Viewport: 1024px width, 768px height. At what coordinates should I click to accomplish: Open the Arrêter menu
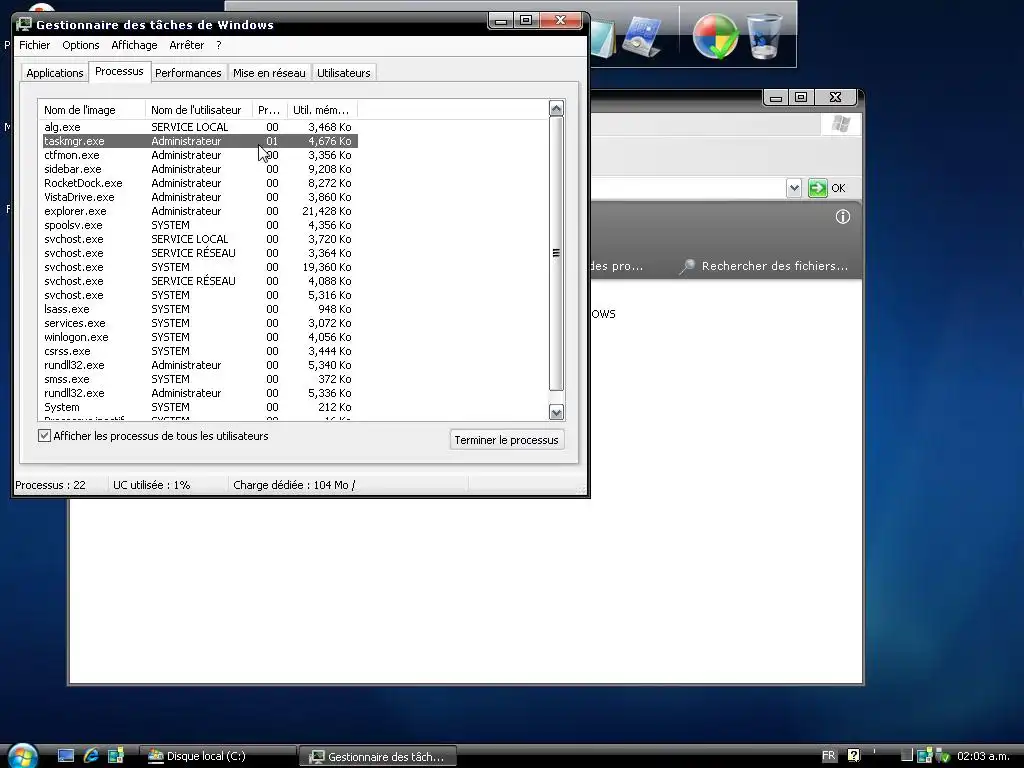coord(187,45)
